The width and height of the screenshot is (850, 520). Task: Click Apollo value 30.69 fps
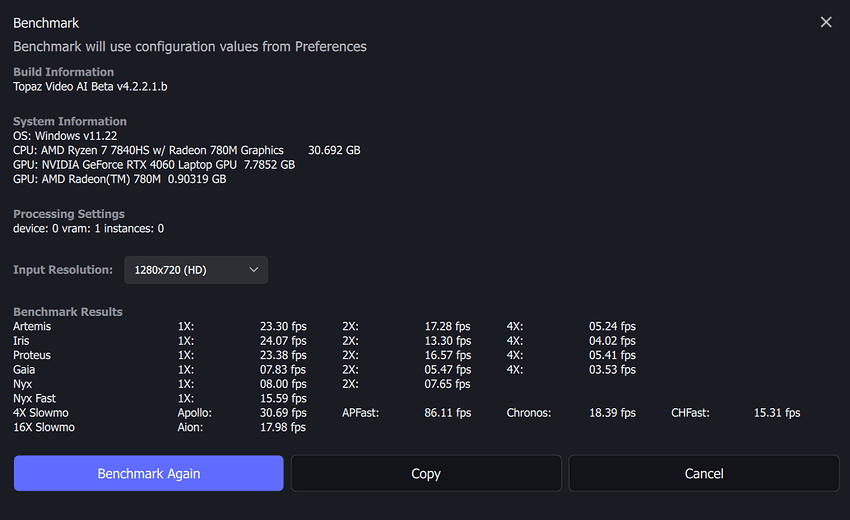click(x=283, y=413)
